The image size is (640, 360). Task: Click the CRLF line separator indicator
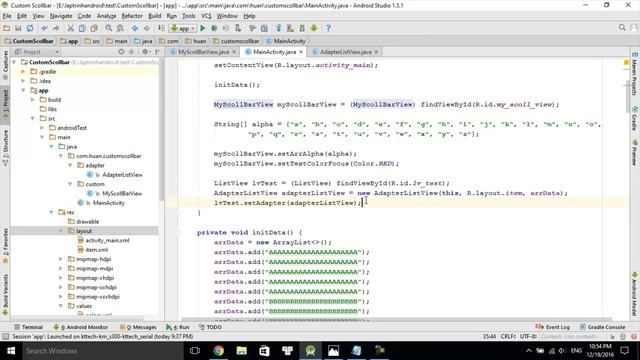pos(508,336)
